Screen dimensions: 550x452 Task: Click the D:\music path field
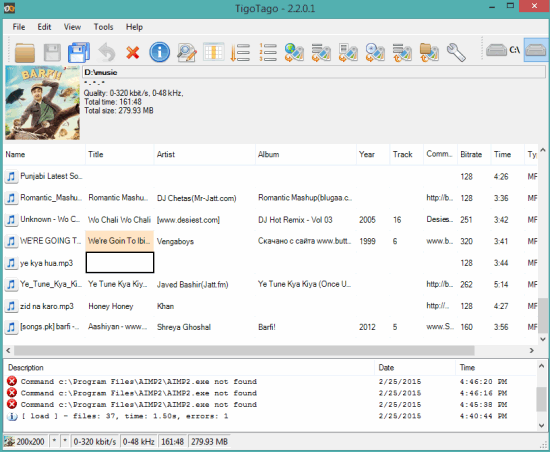pos(314,72)
